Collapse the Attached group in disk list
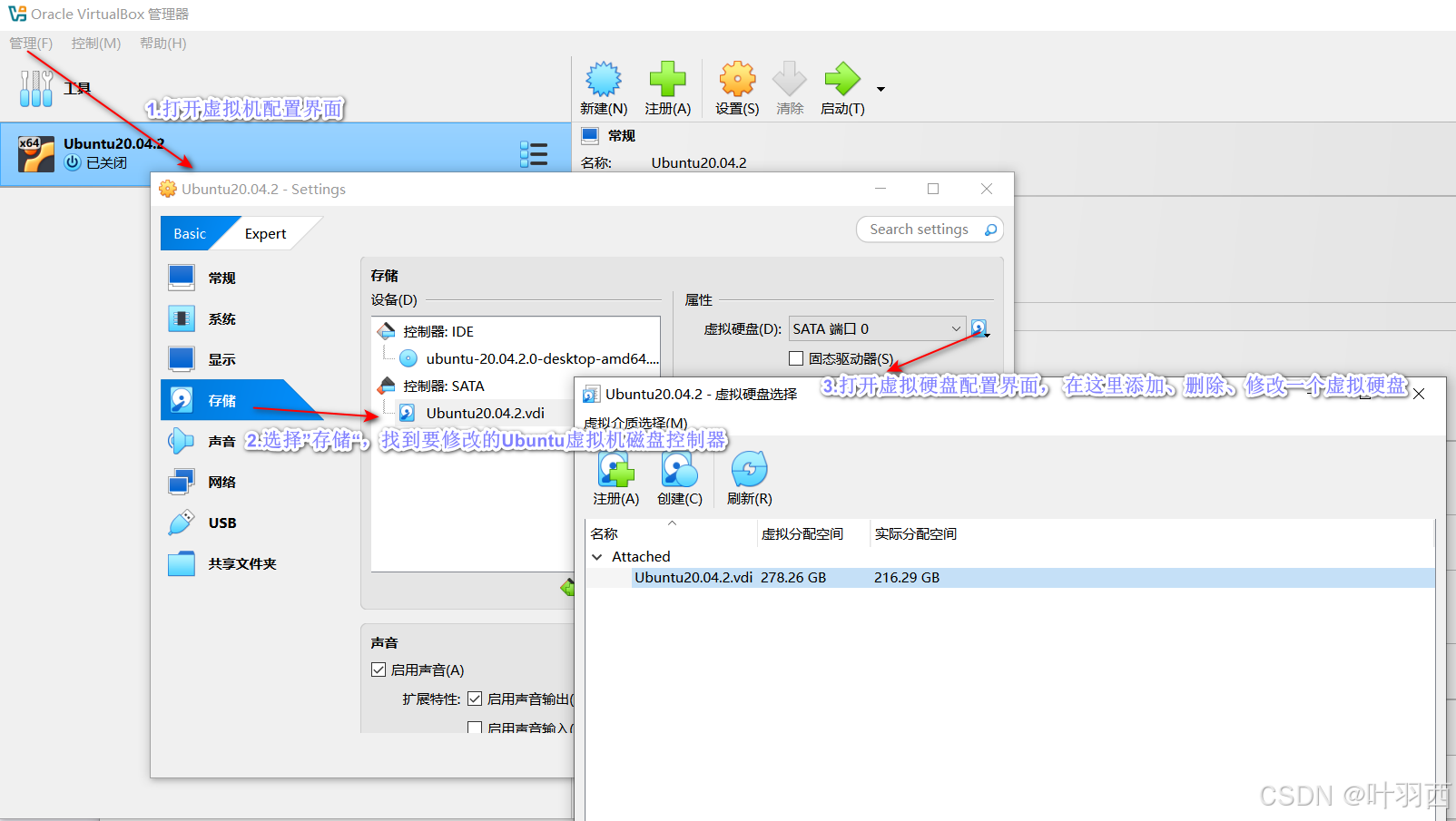This screenshot has height=821, width=1456. 596,557
